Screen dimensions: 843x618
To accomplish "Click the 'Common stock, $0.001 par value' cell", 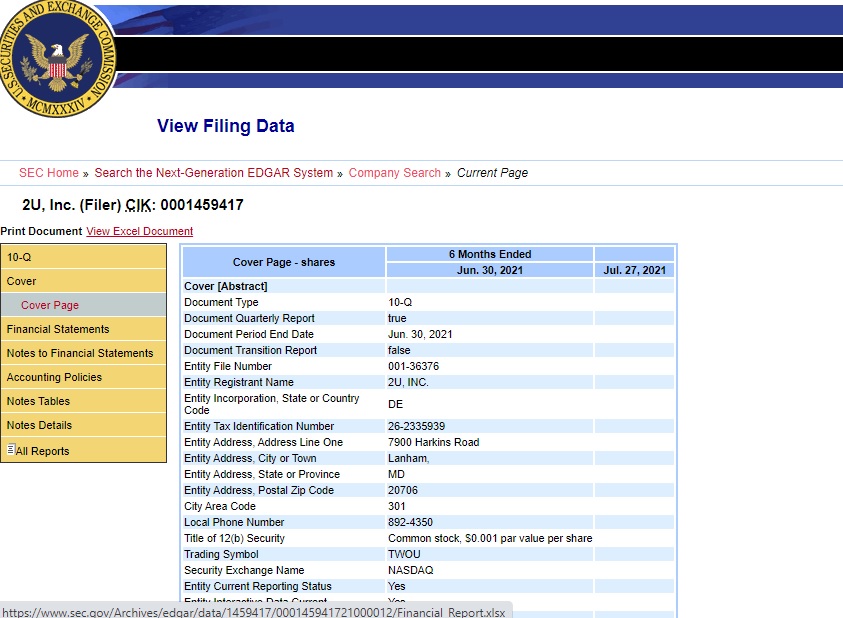I will point(490,538).
